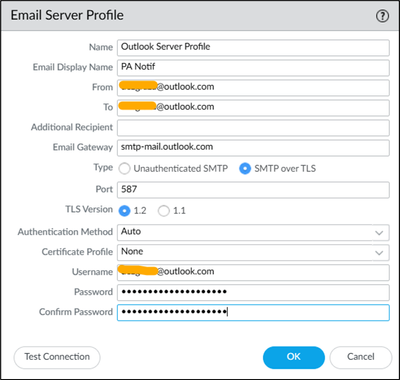The width and height of the screenshot is (400, 380).
Task: Confirm with the OK button
Action: [x=294, y=357]
